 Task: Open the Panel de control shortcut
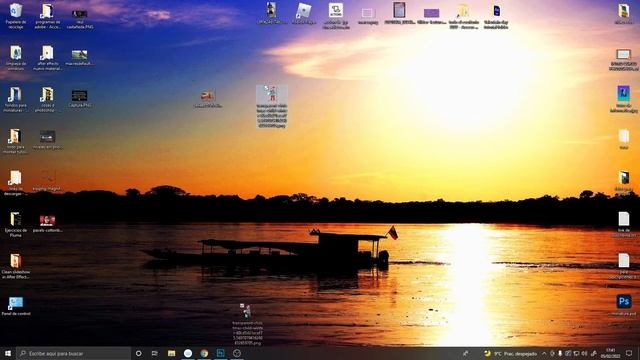tap(16, 307)
